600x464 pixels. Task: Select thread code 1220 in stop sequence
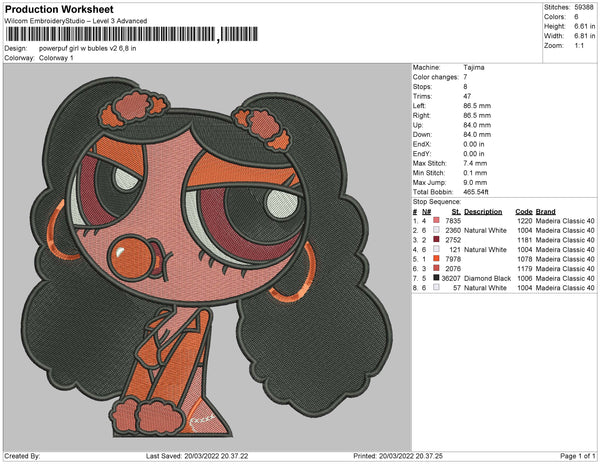[525, 221]
